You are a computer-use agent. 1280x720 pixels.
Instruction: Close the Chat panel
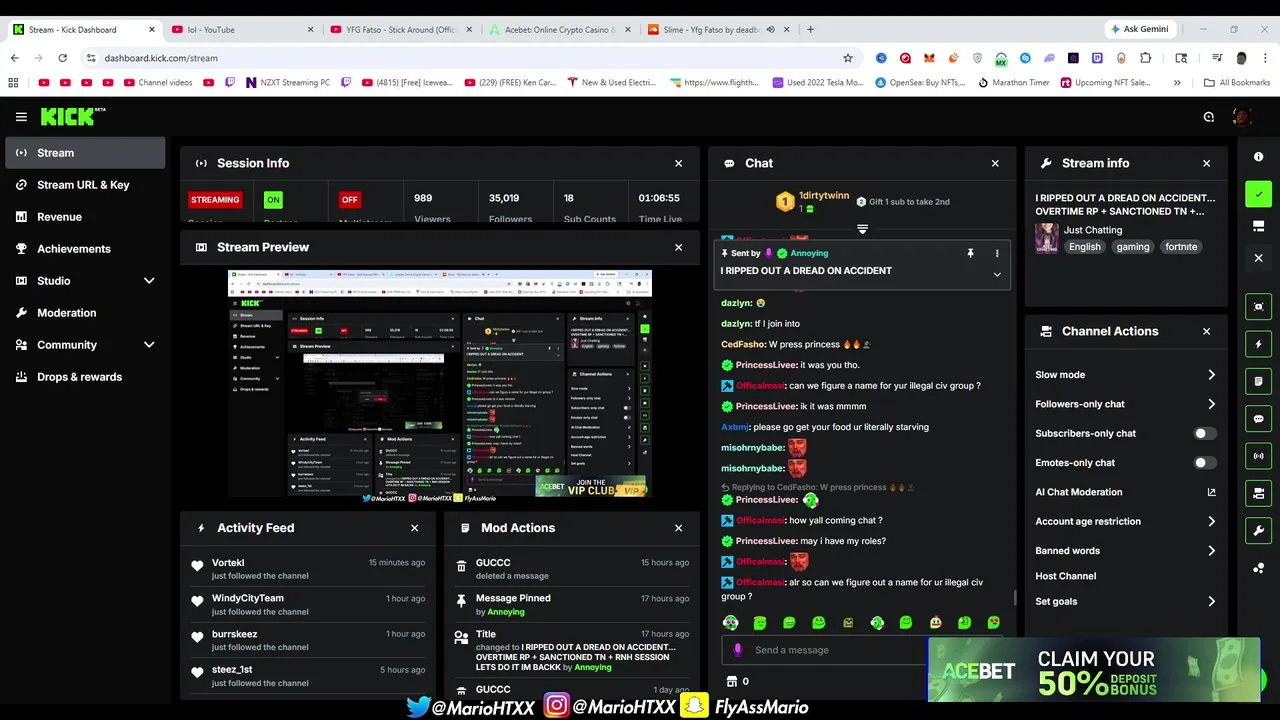point(995,163)
